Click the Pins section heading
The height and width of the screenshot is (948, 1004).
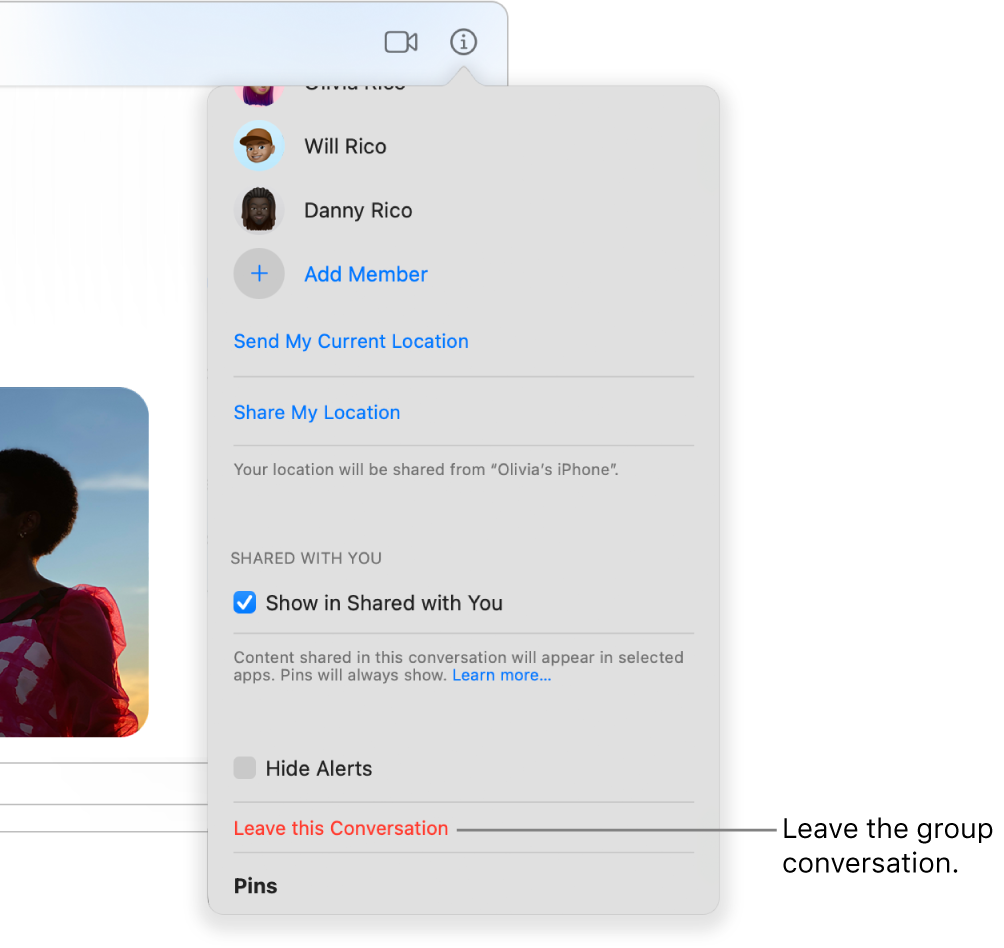255,886
